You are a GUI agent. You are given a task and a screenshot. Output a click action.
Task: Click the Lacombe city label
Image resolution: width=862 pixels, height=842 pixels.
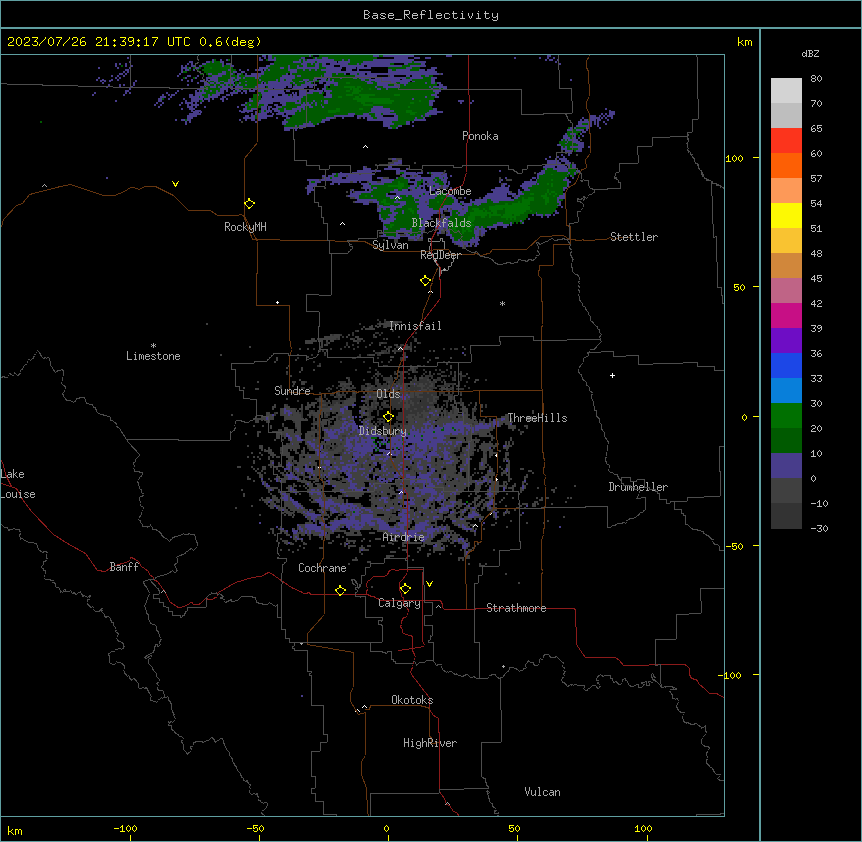pyautogui.click(x=450, y=191)
